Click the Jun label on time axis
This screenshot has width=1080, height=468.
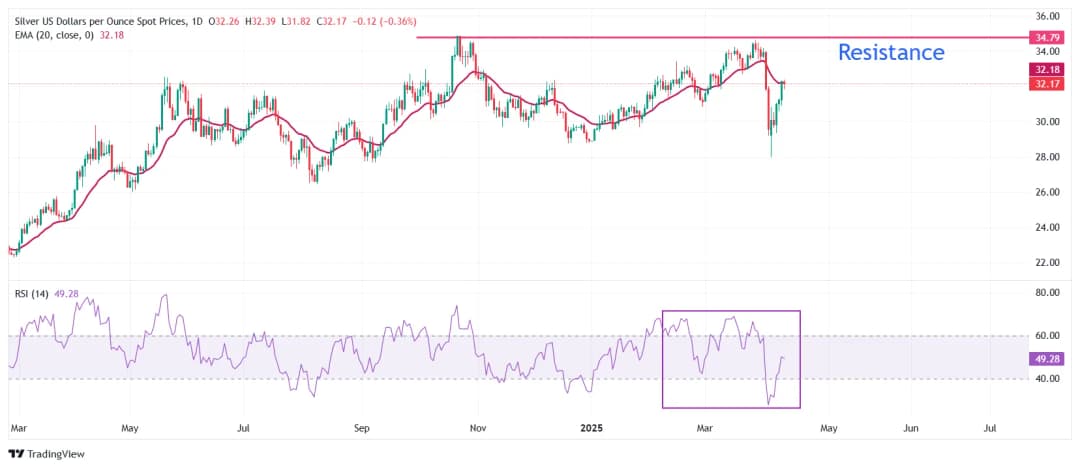tap(911, 428)
